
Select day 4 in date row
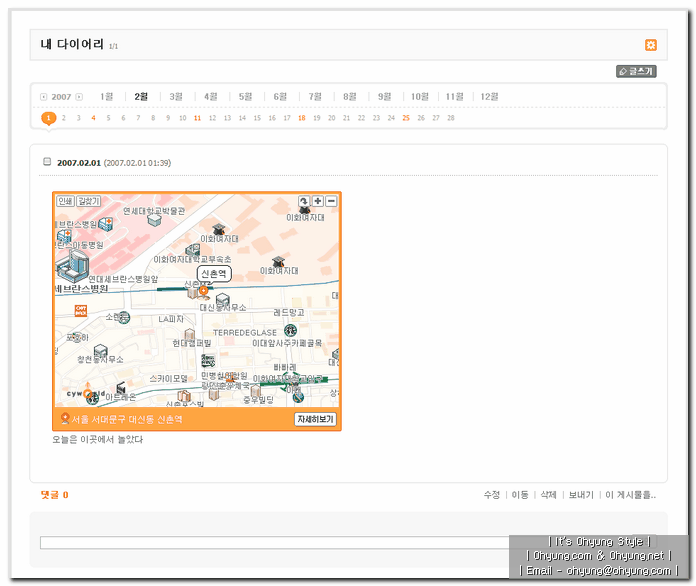pyautogui.click(x=93, y=118)
